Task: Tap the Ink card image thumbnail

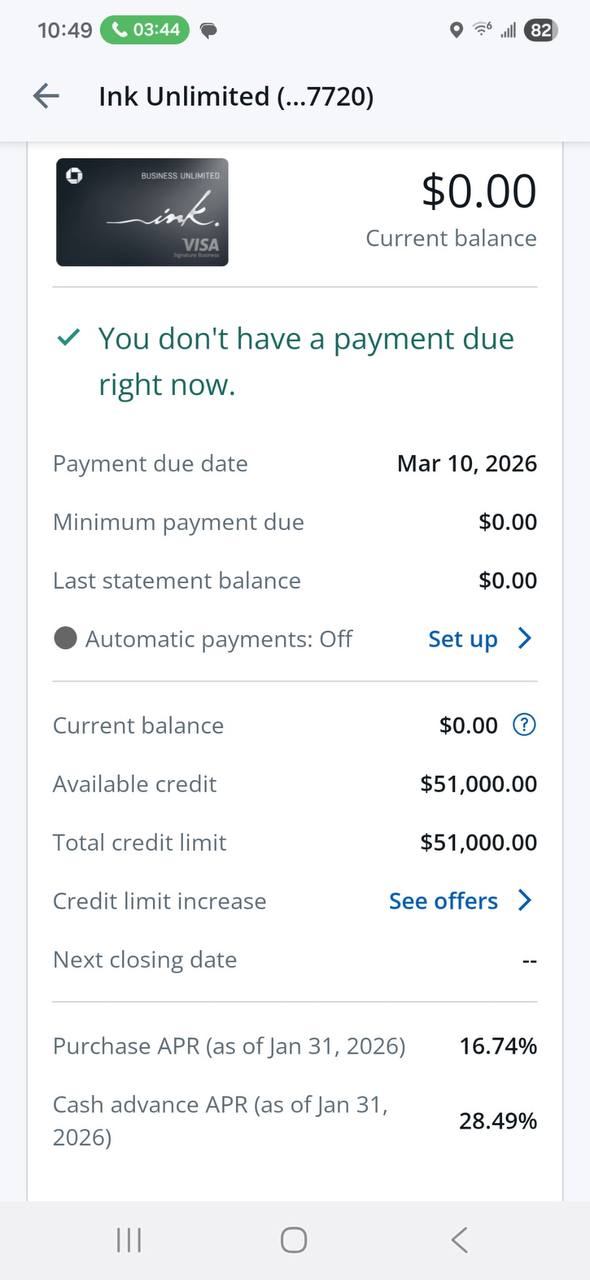Action: (x=142, y=212)
